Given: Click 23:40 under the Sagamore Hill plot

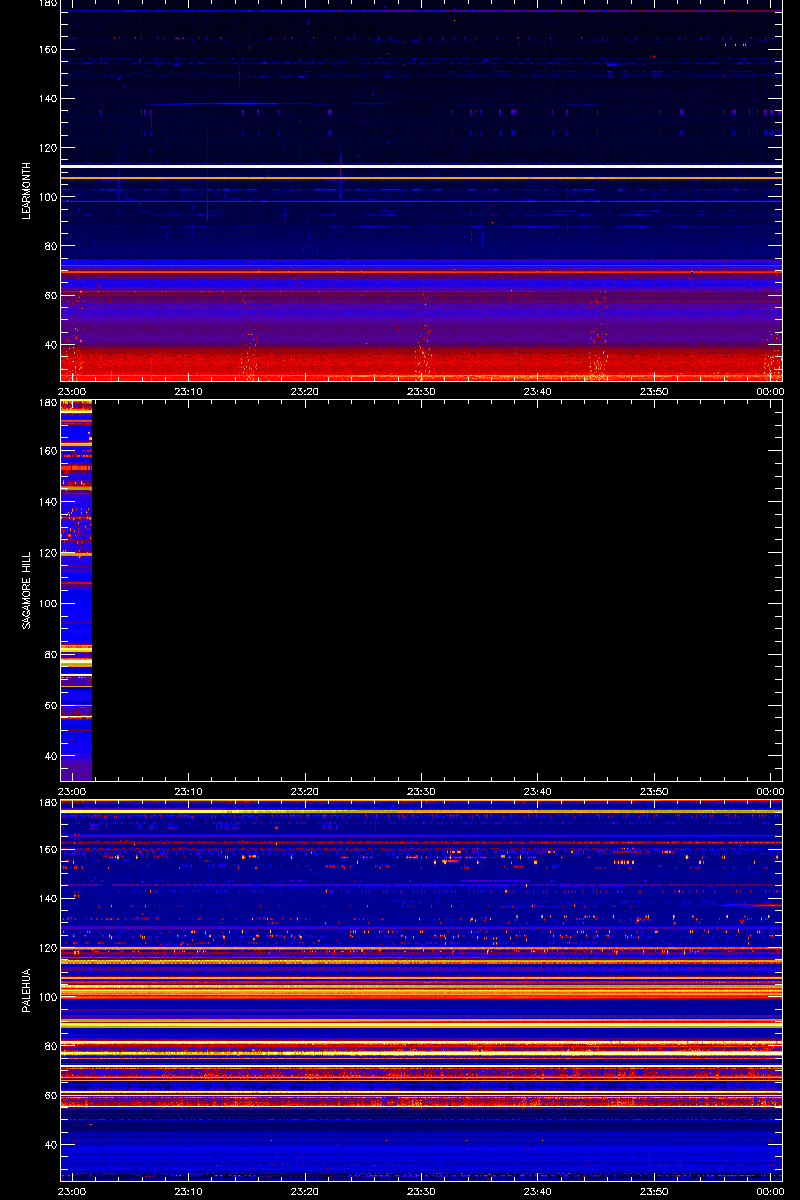Looking at the screenshot, I should coord(538,791).
